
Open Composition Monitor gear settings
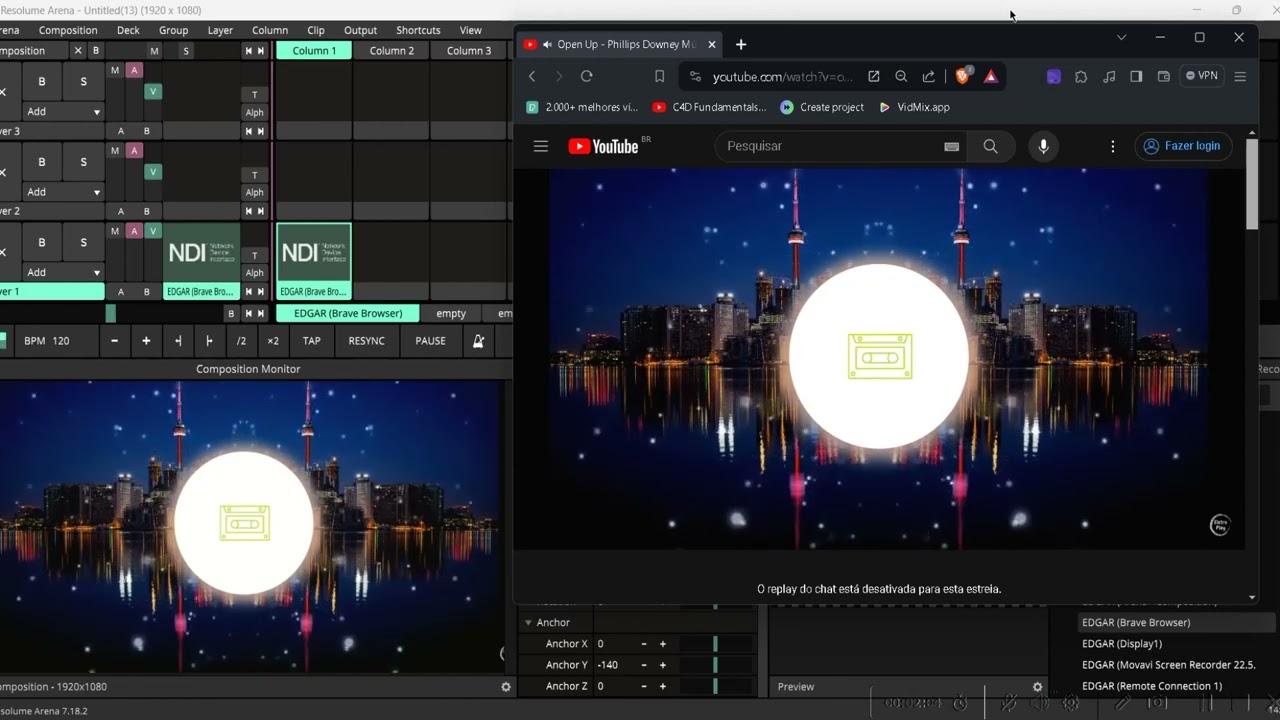click(506, 687)
